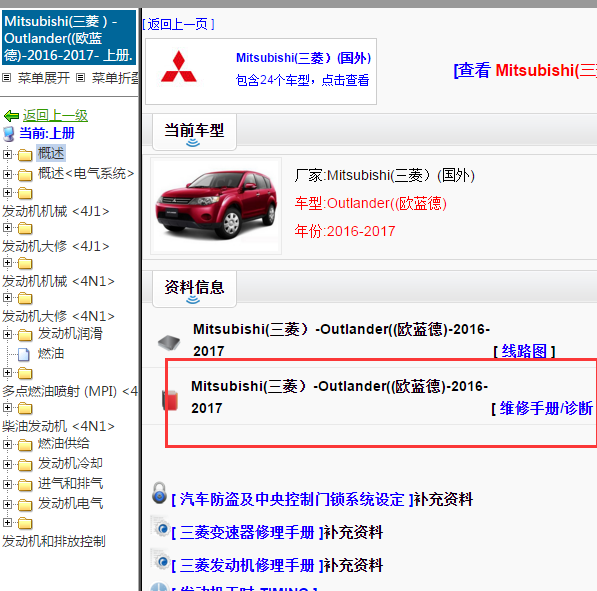Open the 维修手册/诊断 link
This screenshot has height=591, width=597.
coord(546,408)
